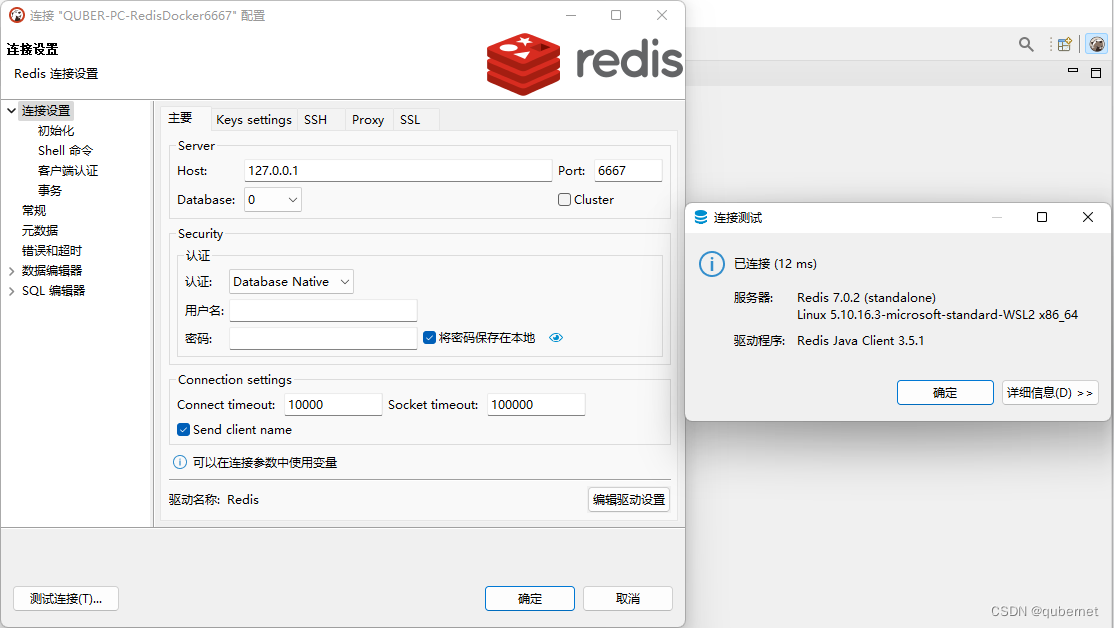The height and width of the screenshot is (628, 1114).
Task: Minimize the background view panel
Action: (x=1073, y=71)
